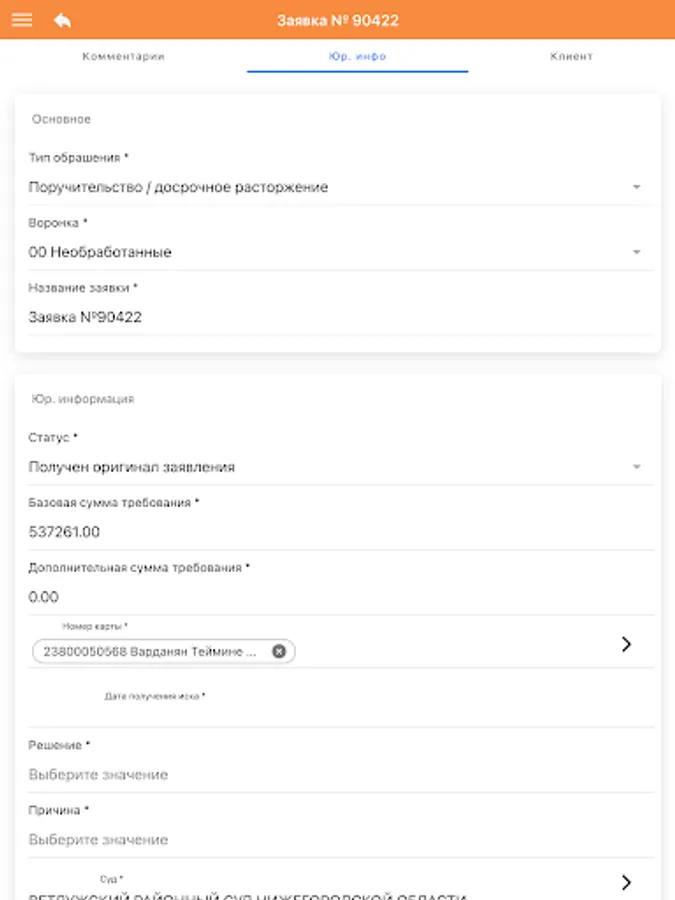Open the Клиент tab
This screenshot has height=900, width=675.
tap(571, 57)
